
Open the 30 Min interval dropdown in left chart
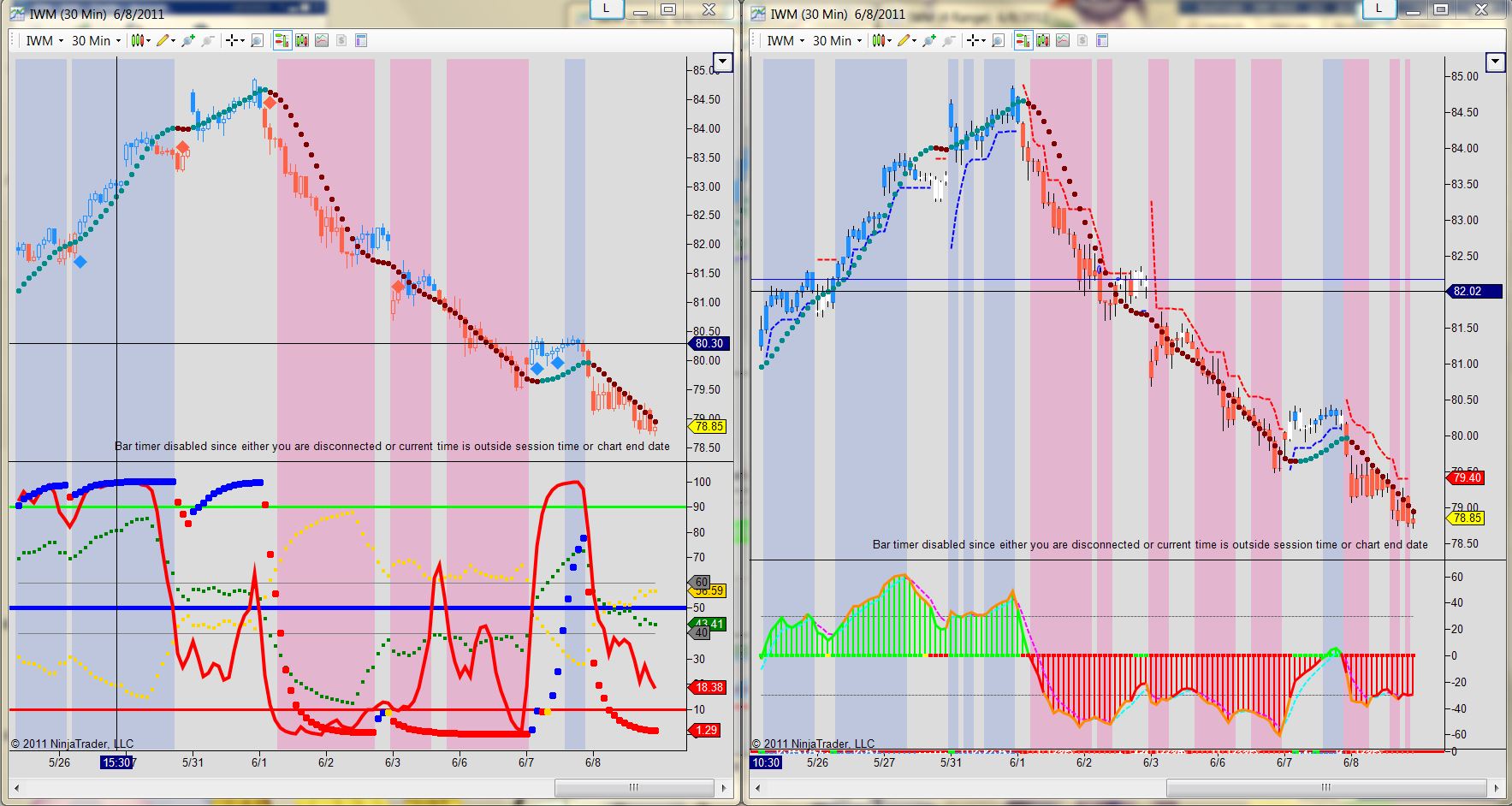click(x=95, y=40)
